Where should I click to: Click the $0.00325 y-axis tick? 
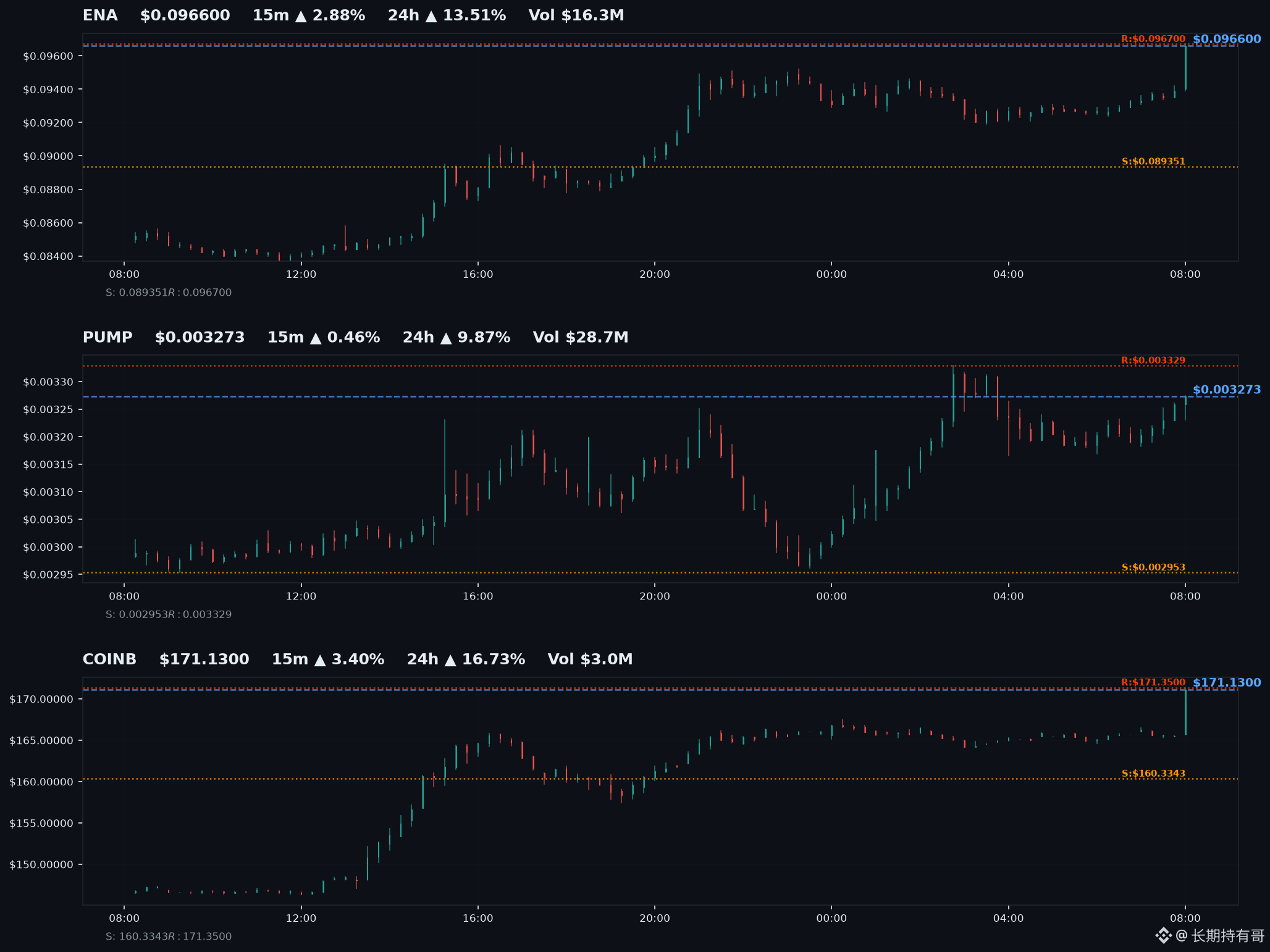click(x=48, y=410)
